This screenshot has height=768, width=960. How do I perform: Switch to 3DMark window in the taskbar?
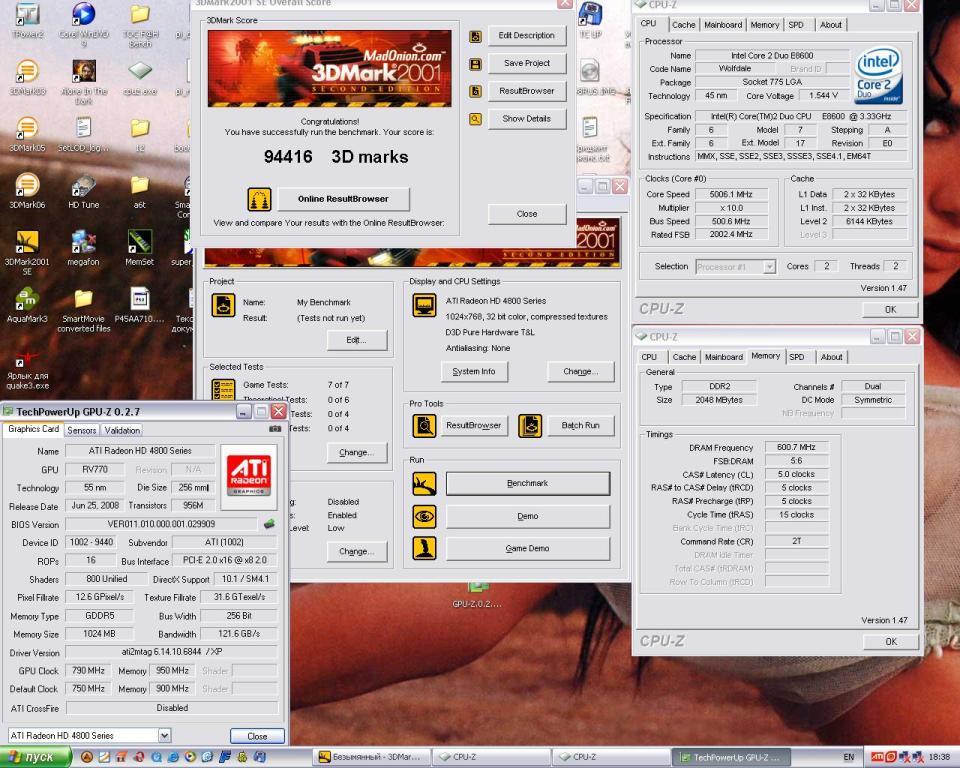[x=372, y=757]
